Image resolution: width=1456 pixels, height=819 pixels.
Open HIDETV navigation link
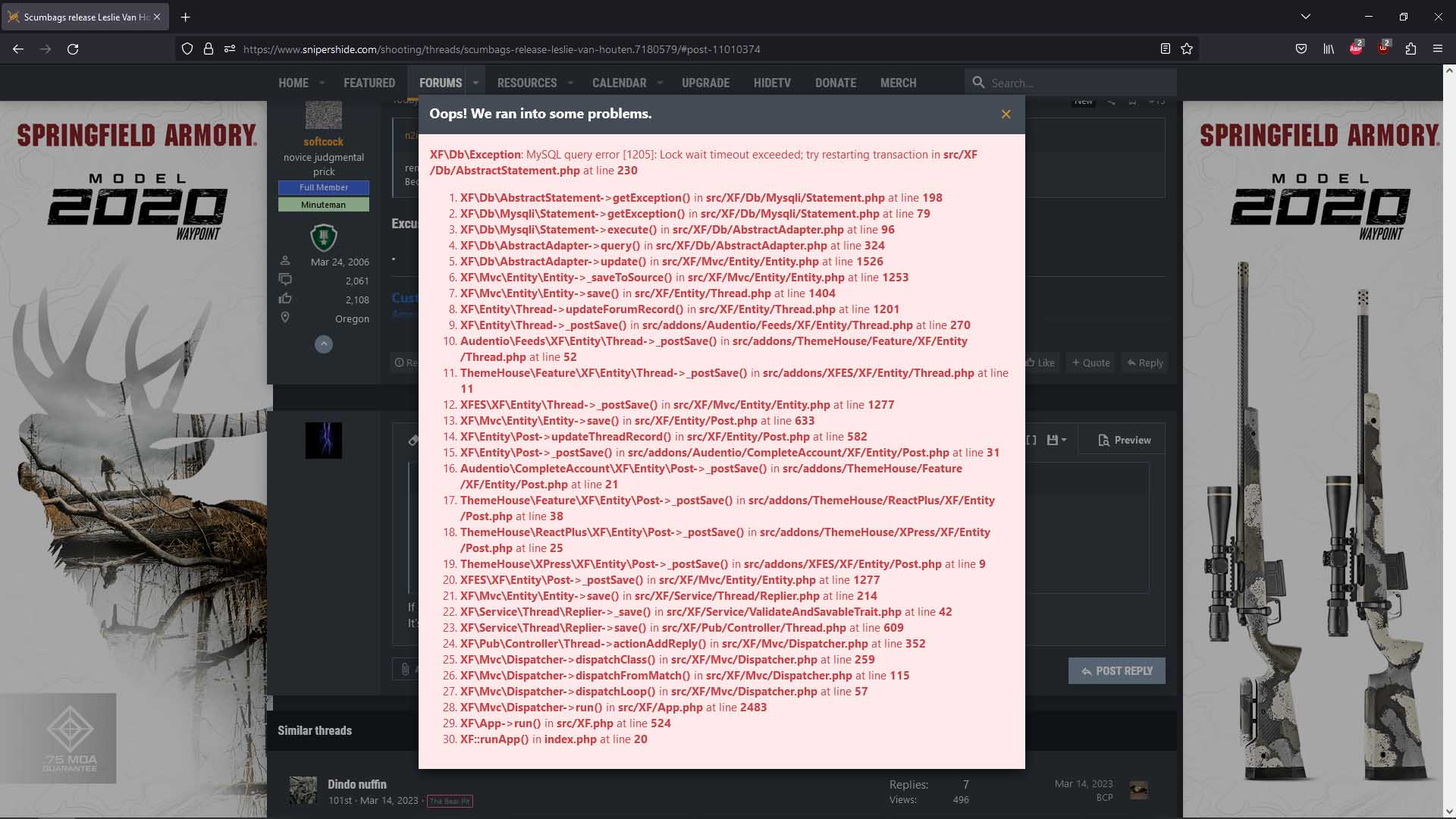(772, 83)
